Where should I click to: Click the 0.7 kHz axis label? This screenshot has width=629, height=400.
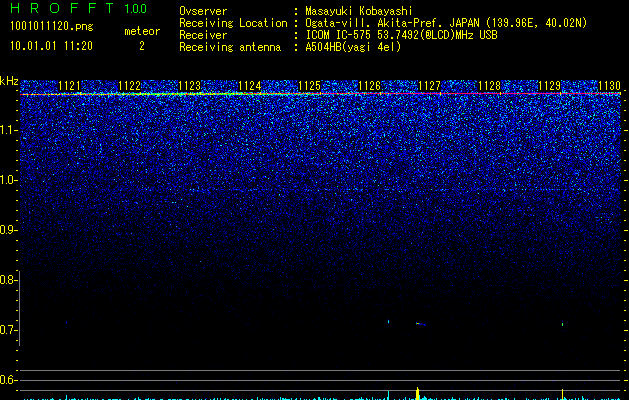(8, 330)
